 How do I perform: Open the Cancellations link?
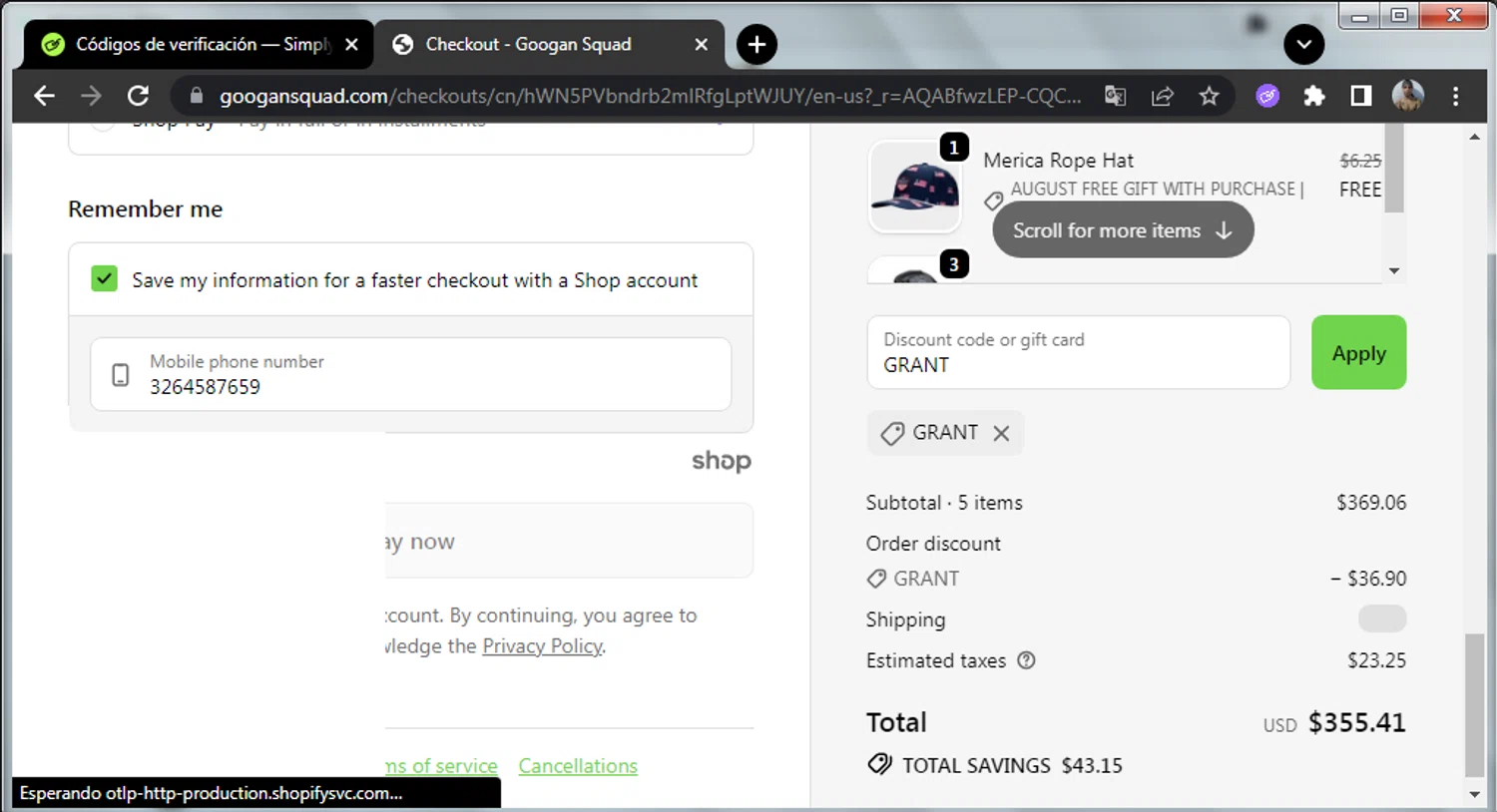click(x=578, y=766)
